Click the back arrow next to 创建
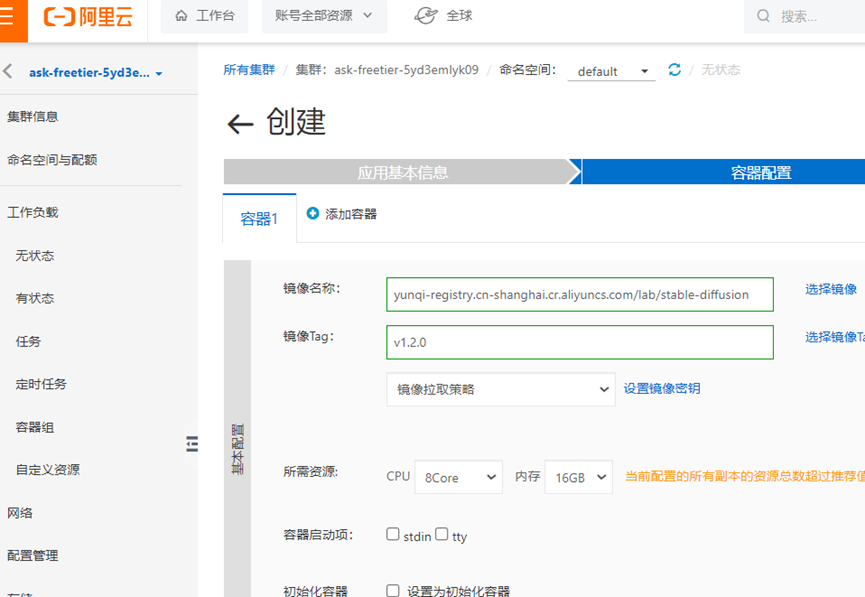The width and height of the screenshot is (865, 597). (238, 122)
